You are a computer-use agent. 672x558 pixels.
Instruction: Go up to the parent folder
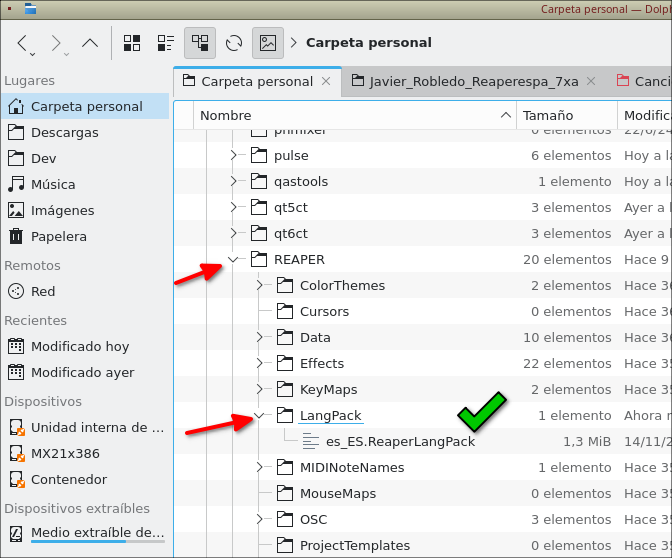(x=90, y=43)
